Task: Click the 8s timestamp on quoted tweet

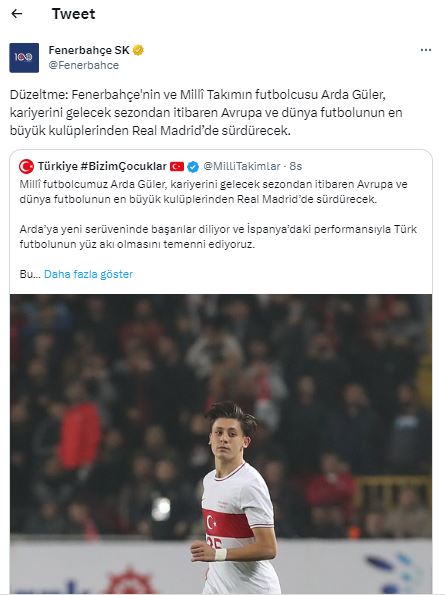Action: (x=296, y=166)
